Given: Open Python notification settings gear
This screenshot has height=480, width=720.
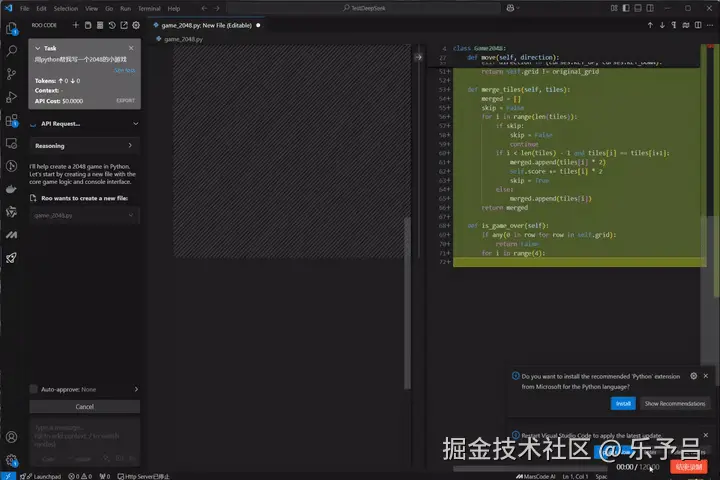Looking at the screenshot, I should click(693, 376).
